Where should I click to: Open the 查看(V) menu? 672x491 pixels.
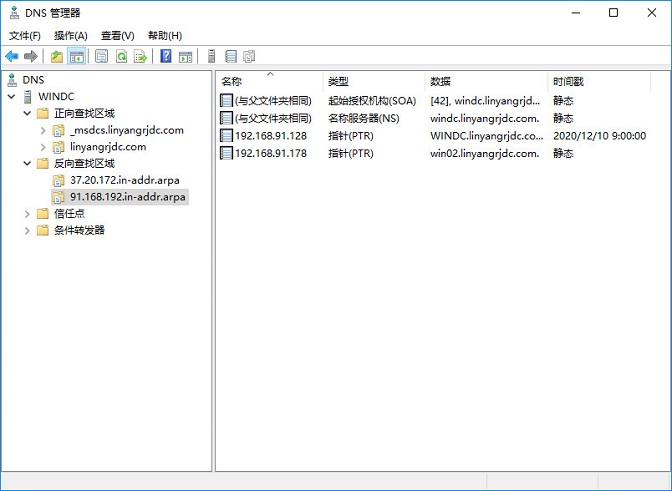117,36
